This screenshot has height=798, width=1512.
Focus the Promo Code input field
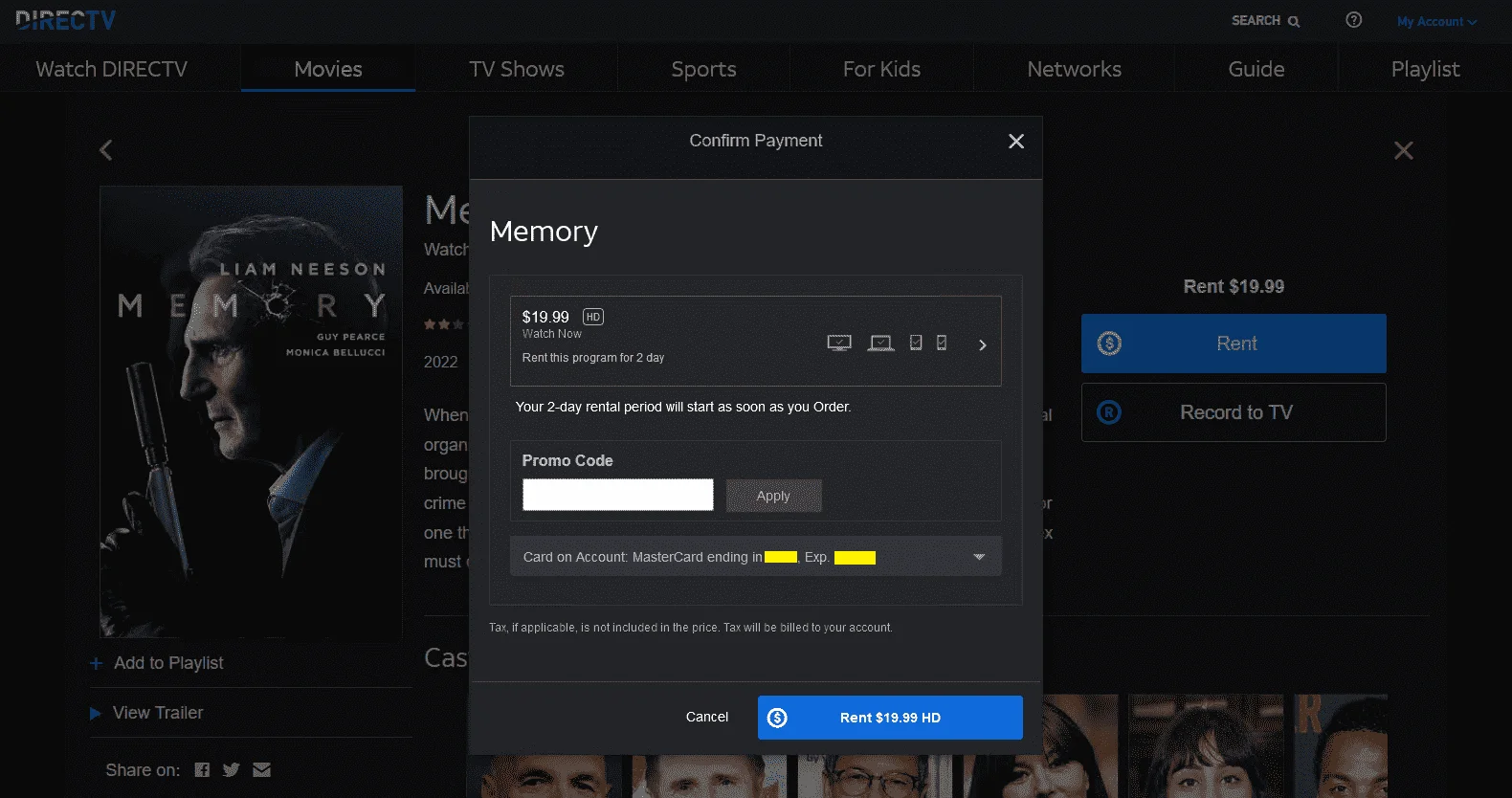618,495
